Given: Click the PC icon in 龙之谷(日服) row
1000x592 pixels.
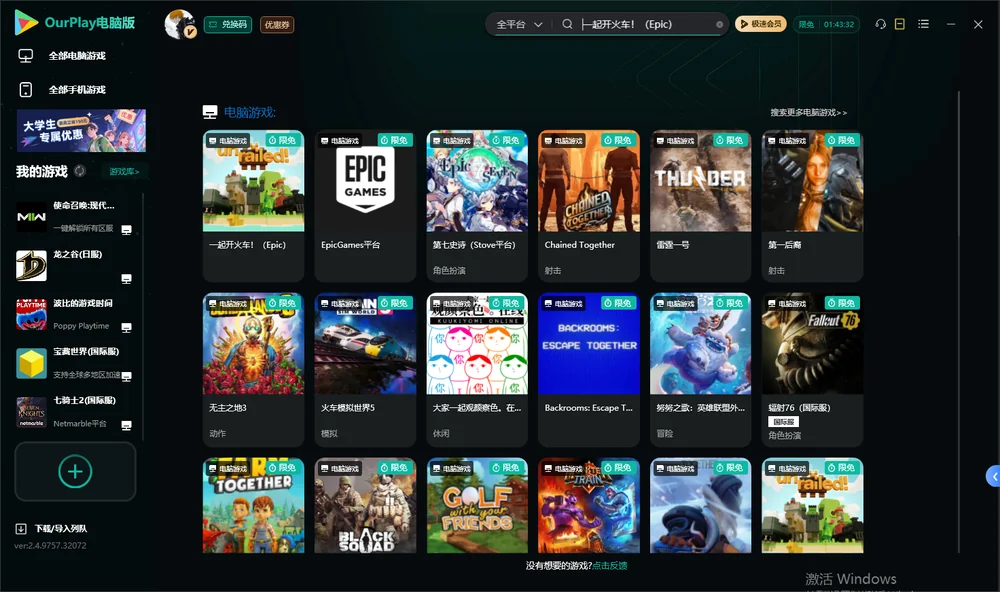Looking at the screenshot, I should [126, 279].
